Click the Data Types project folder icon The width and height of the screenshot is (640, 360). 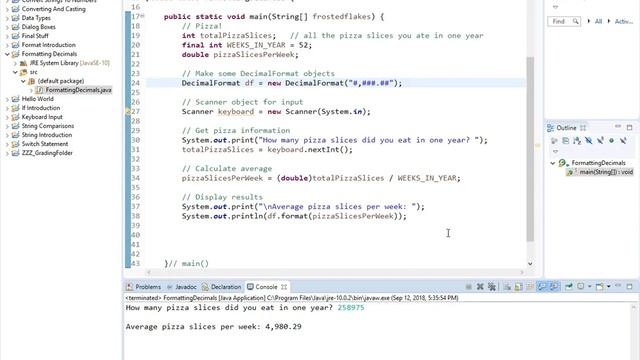(16, 18)
